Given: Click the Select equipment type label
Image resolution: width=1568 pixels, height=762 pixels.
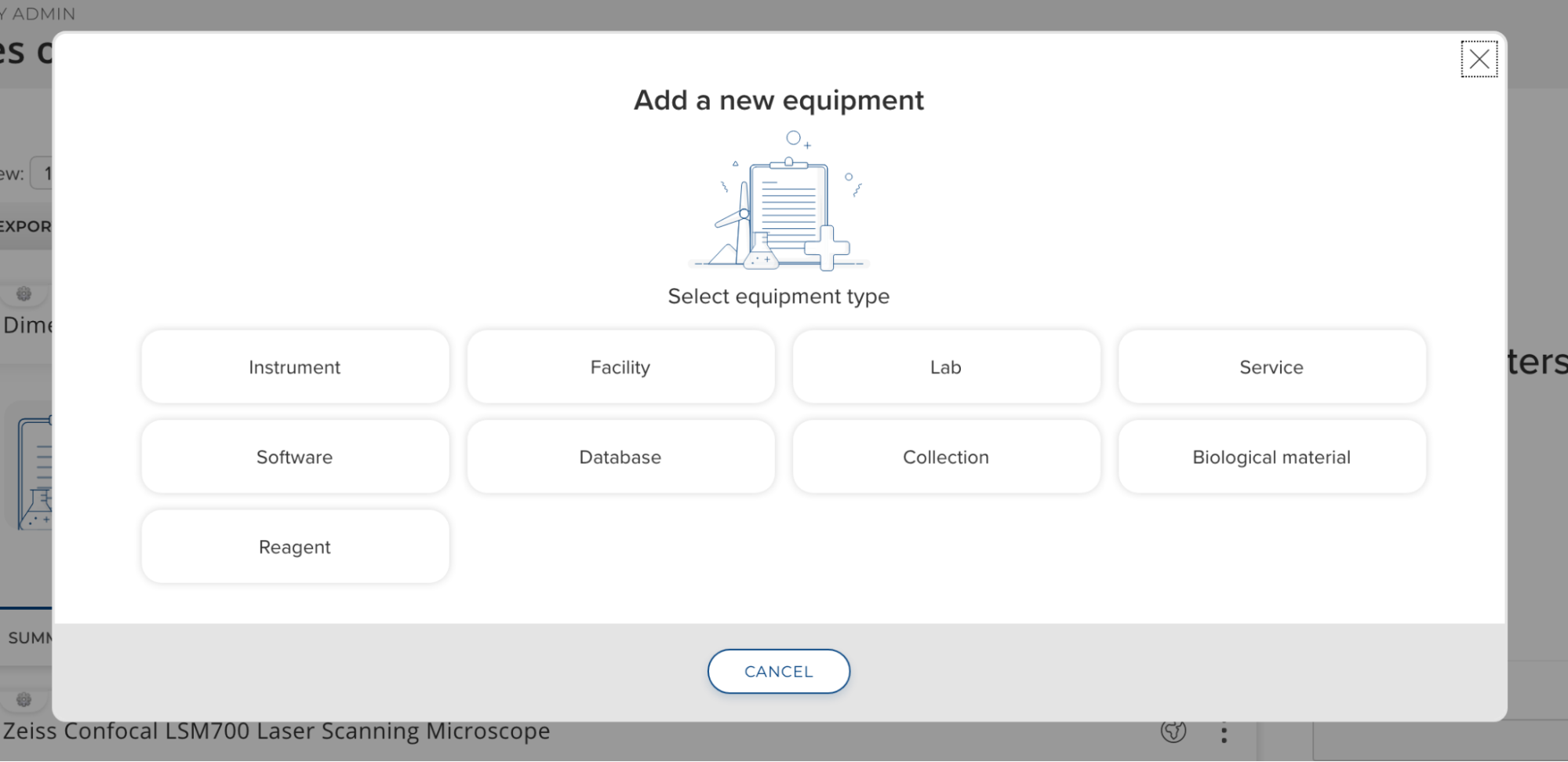Looking at the screenshot, I should [x=779, y=297].
